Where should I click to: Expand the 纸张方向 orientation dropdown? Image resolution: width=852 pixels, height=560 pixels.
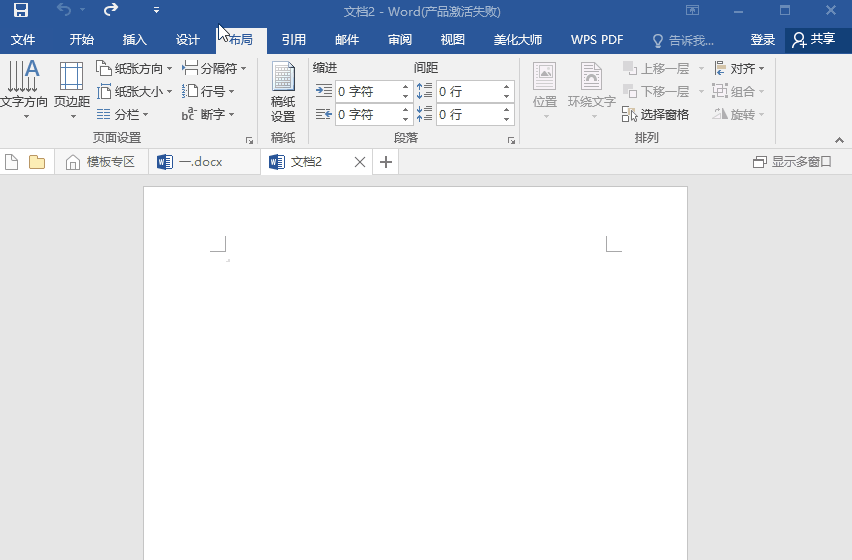point(135,69)
